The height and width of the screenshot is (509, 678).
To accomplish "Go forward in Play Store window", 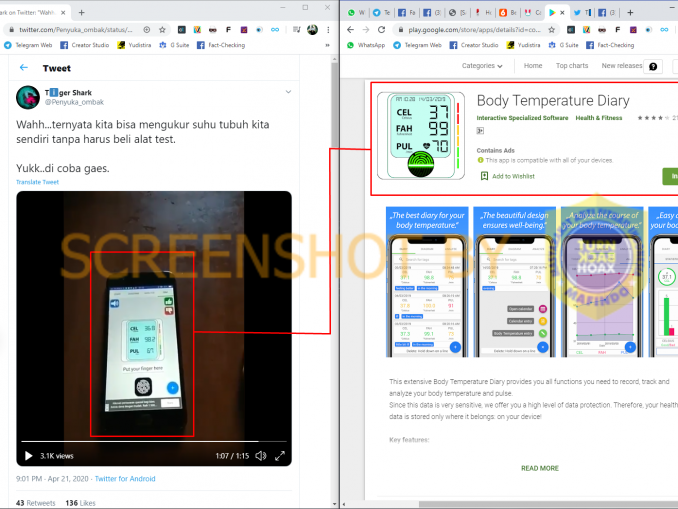I will tap(366, 30).
